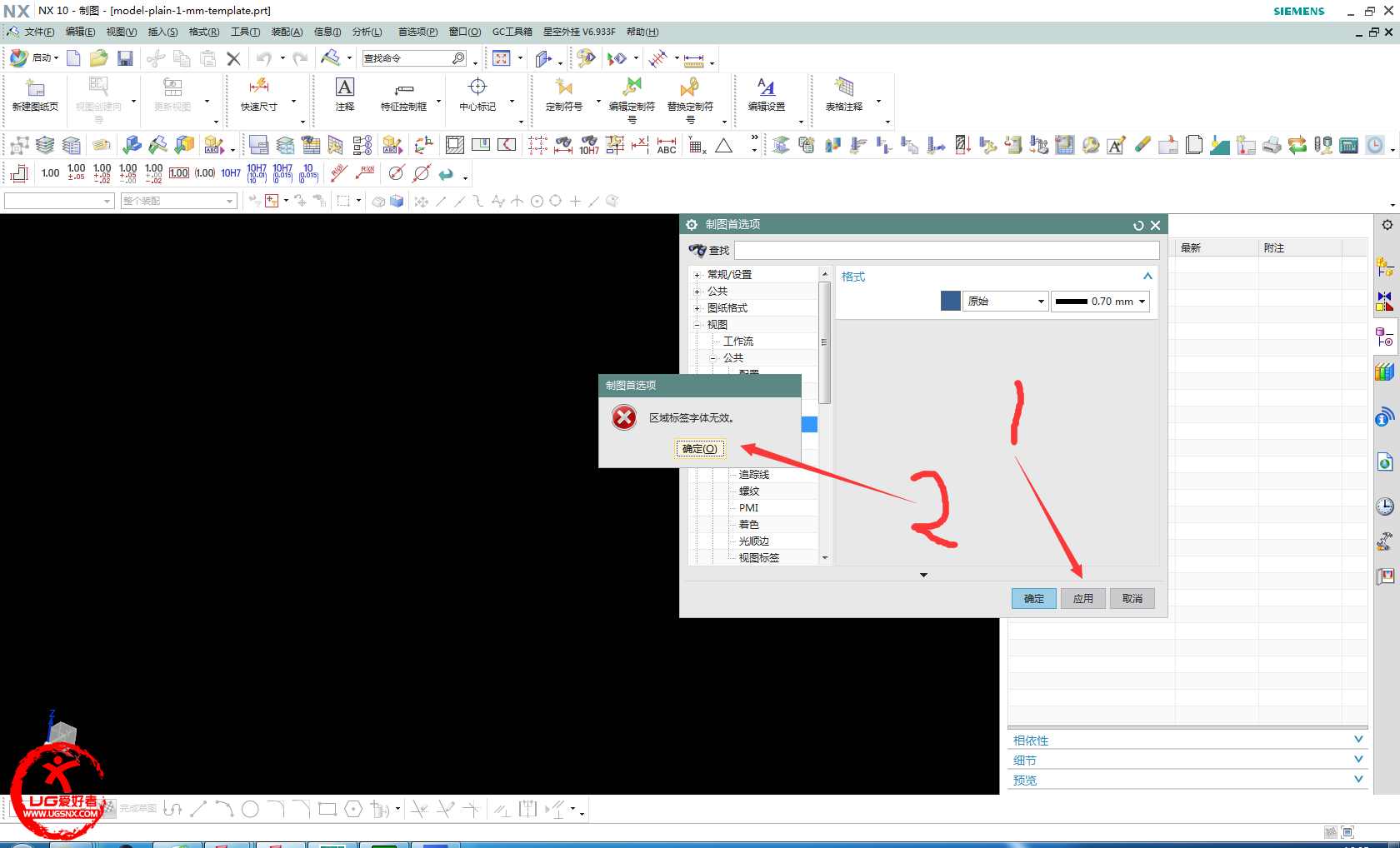Click the 查找命令 command finder field

click(x=407, y=58)
